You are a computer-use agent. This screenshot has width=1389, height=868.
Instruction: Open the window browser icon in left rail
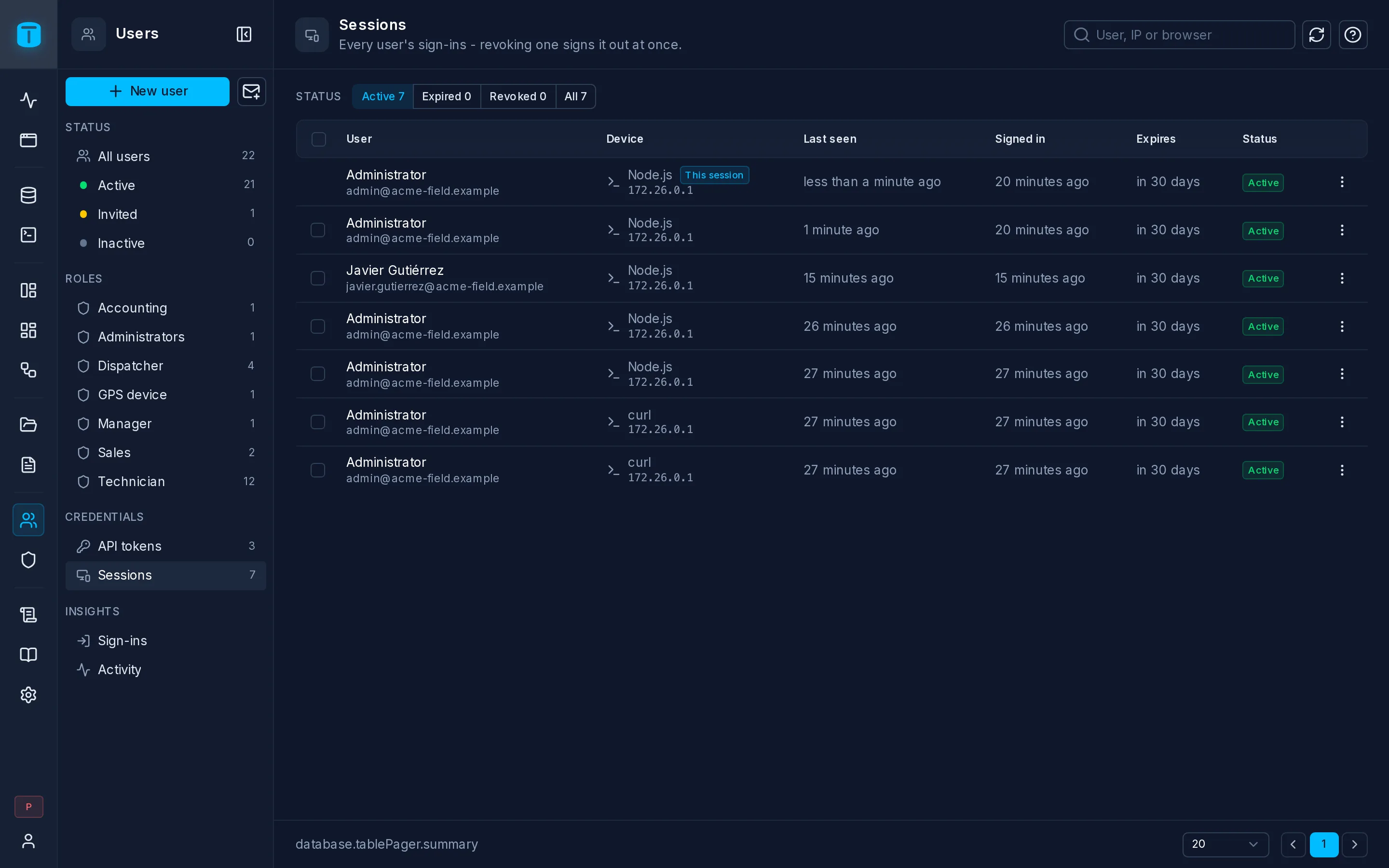(28, 140)
